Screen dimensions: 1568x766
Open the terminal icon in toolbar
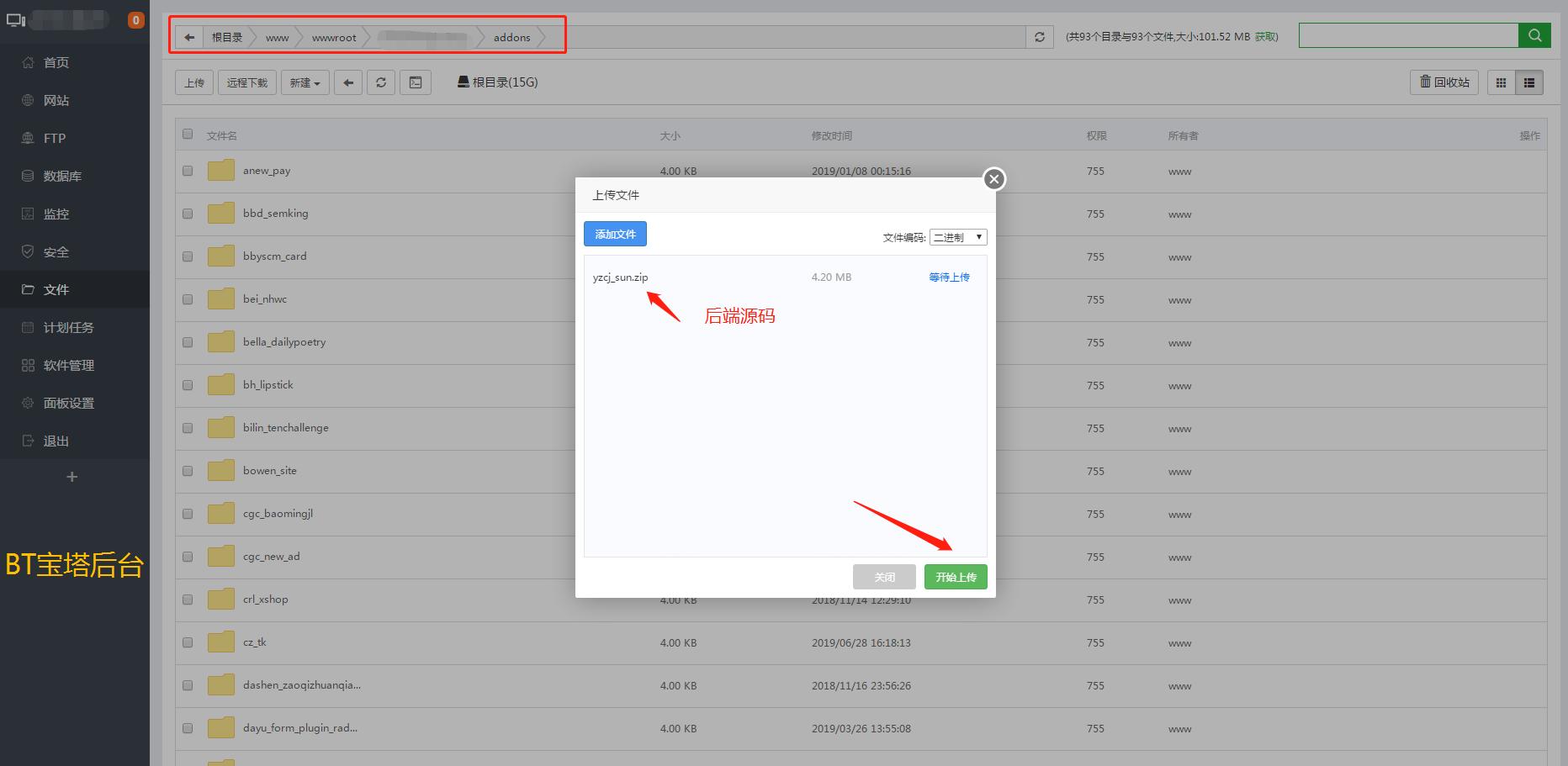pyautogui.click(x=416, y=82)
